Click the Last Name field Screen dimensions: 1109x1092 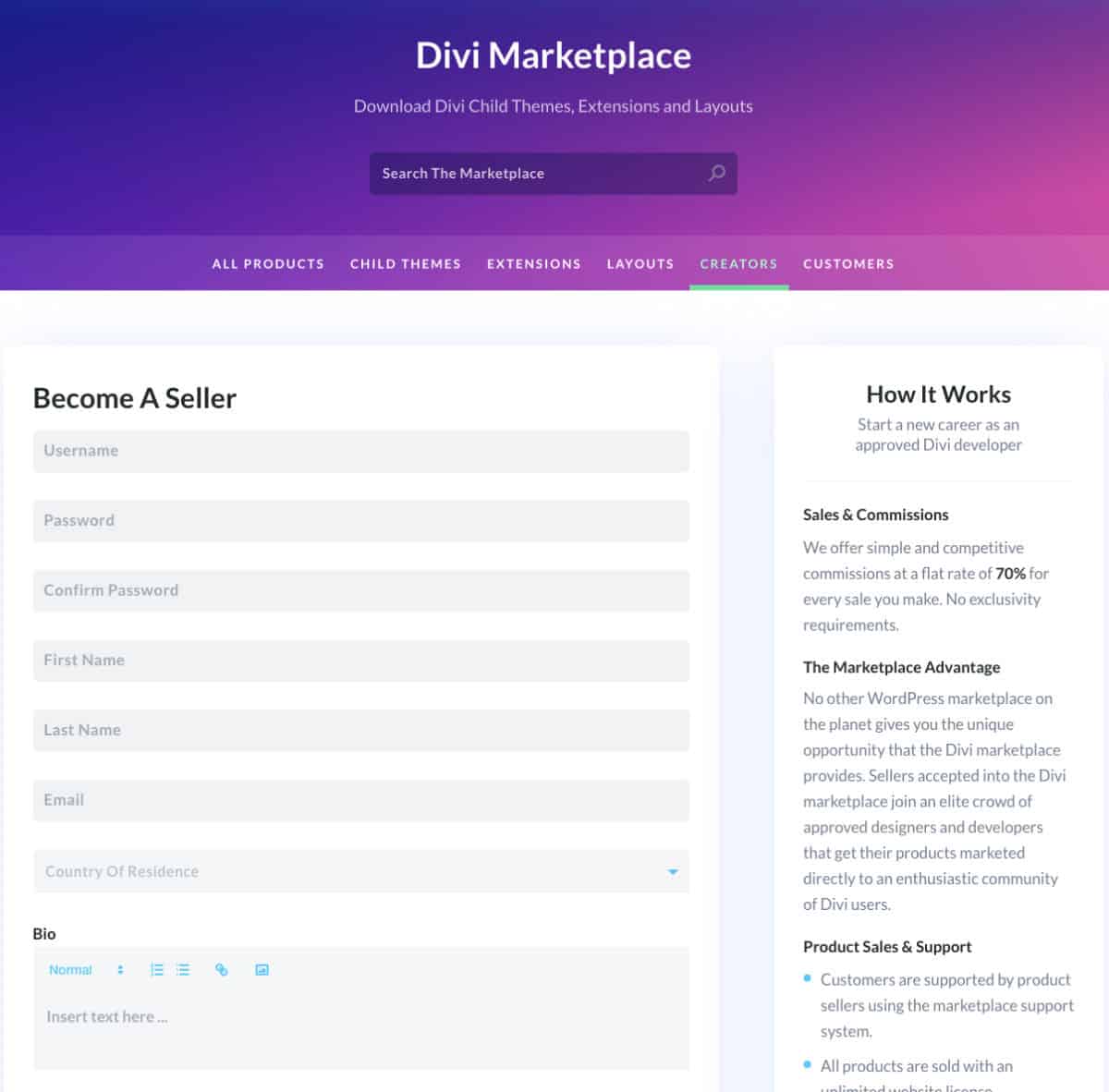(361, 731)
